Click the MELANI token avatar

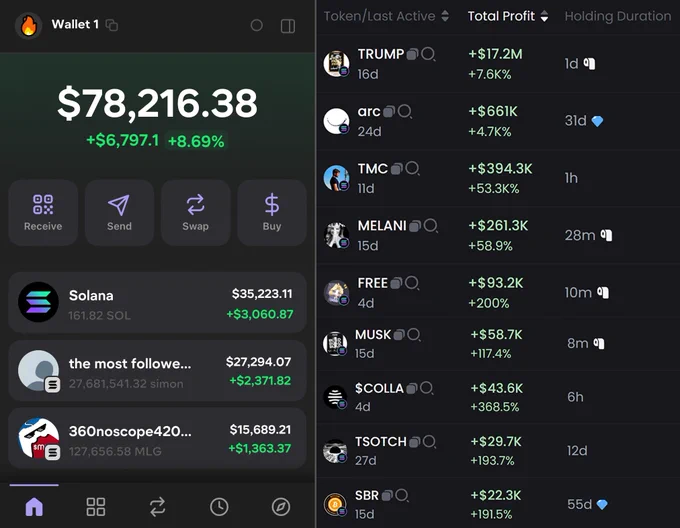pyautogui.click(x=337, y=235)
